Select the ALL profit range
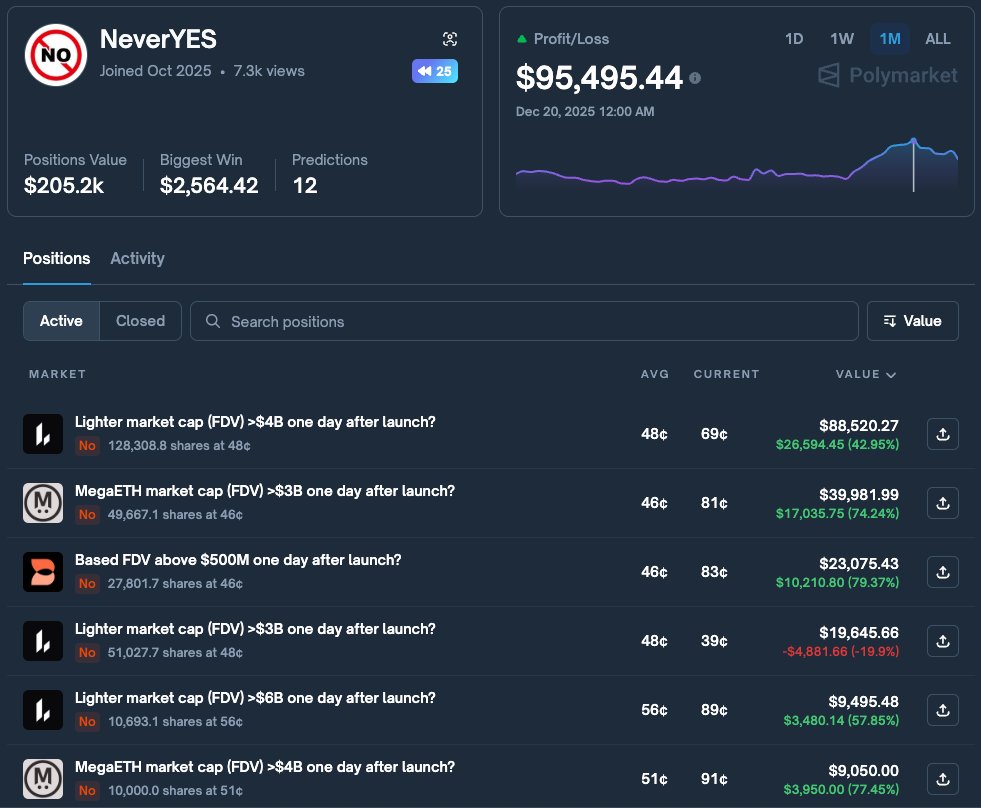Image resolution: width=981 pixels, height=808 pixels. (937, 39)
